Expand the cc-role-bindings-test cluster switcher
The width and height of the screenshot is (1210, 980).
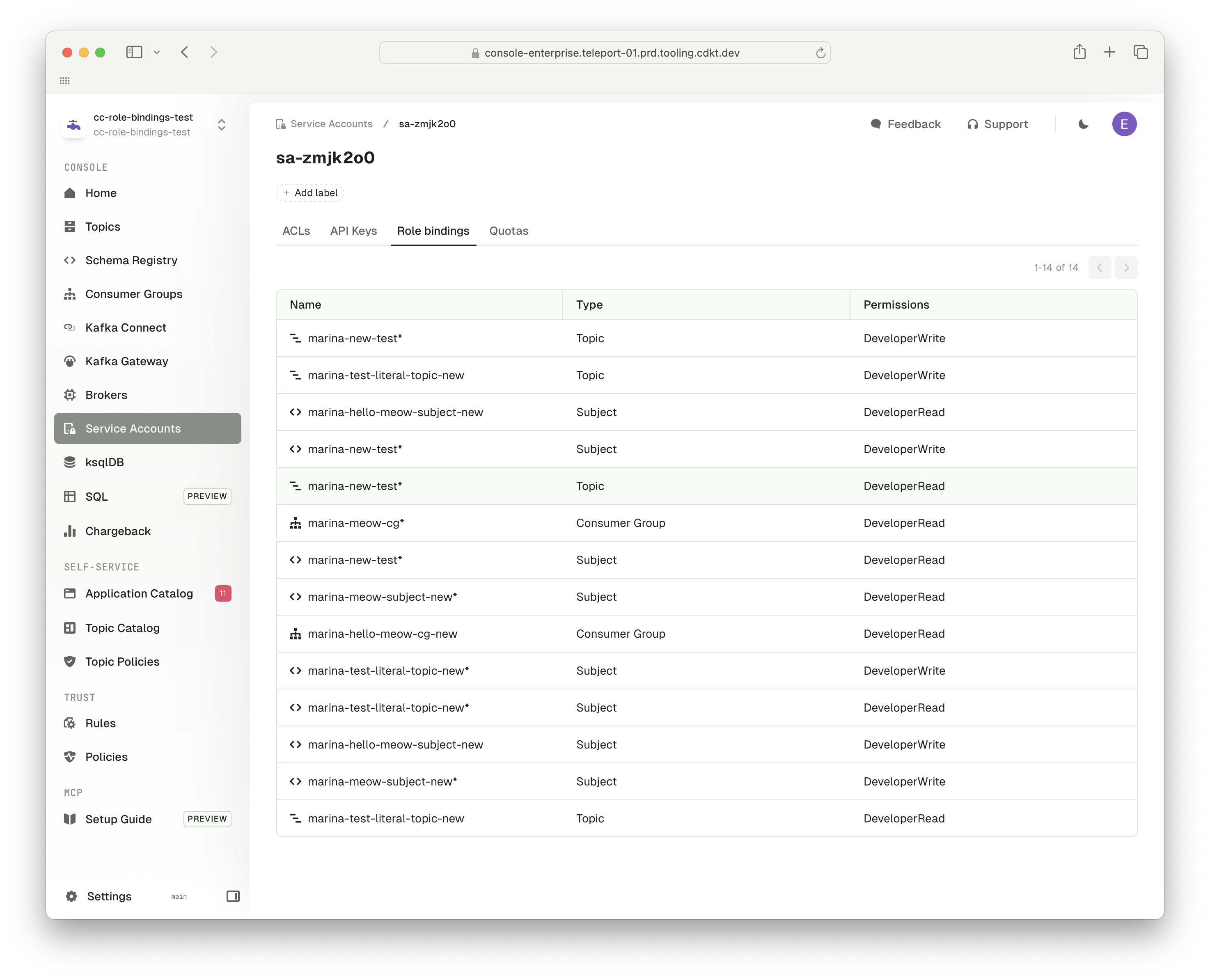coord(221,125)
